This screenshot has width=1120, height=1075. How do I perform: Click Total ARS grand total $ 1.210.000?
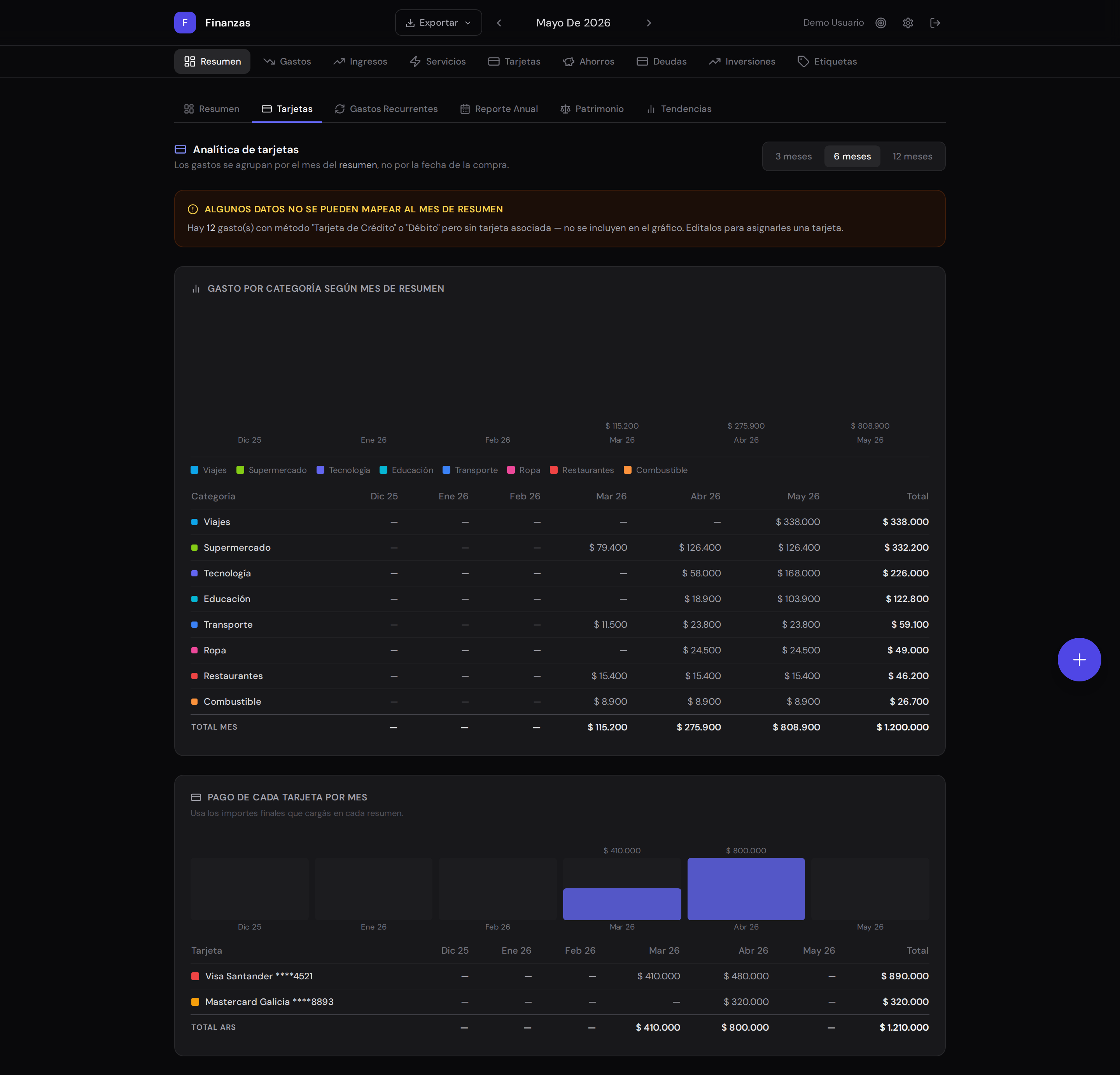[904, 1028]
